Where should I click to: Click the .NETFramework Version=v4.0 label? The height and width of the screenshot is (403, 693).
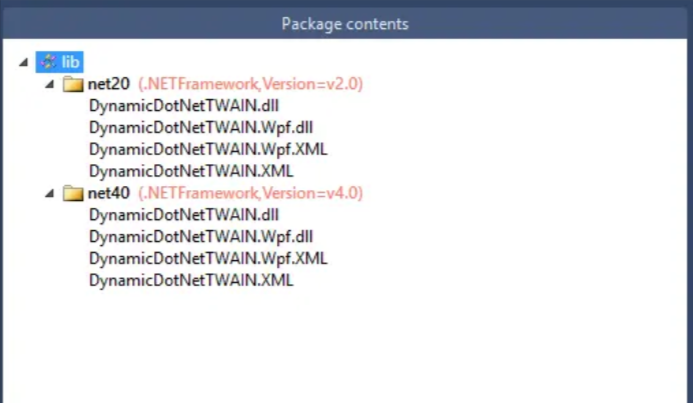tap(250, 193)
